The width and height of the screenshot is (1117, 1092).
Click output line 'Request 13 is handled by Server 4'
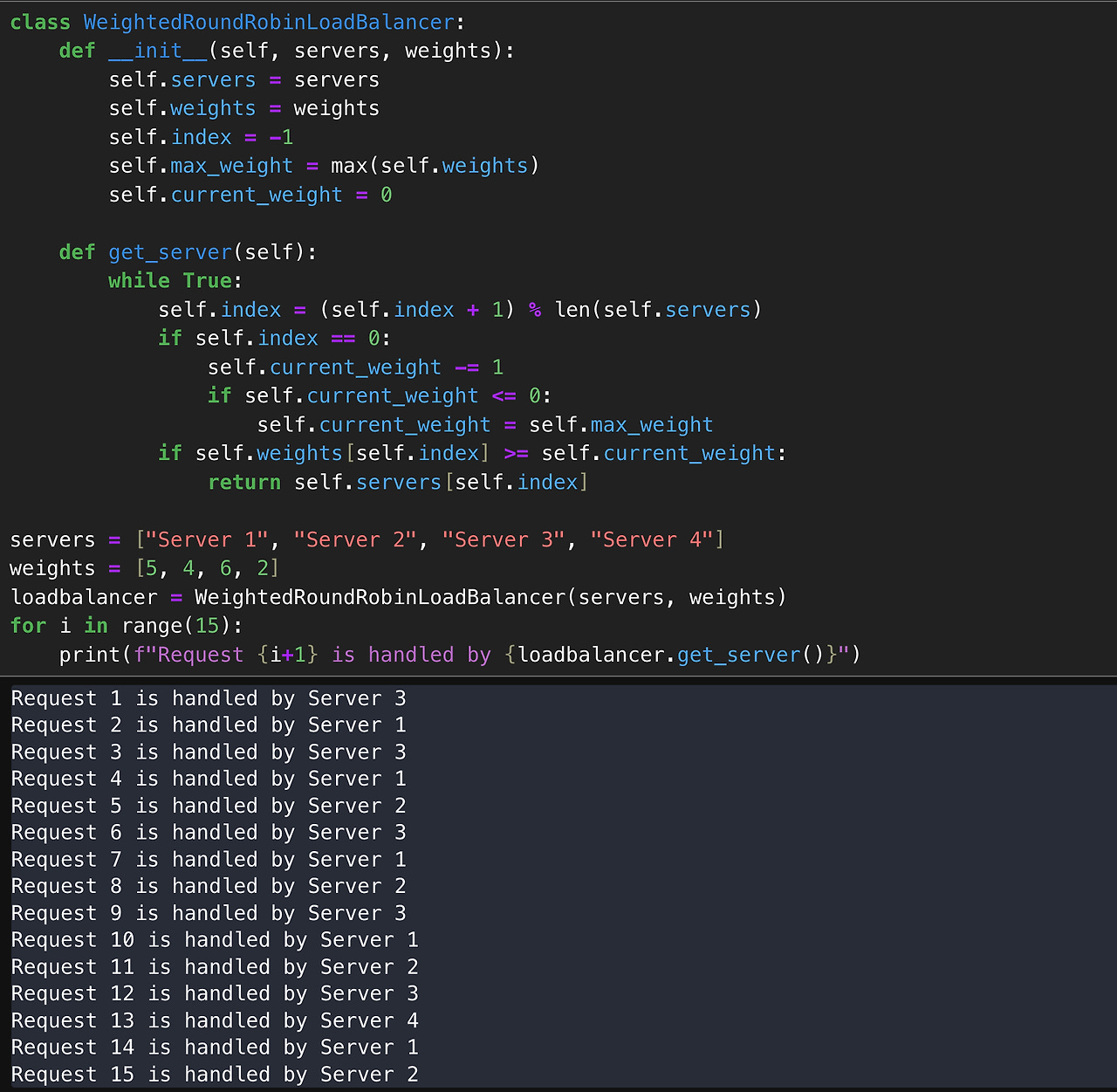pos(215,1021)
